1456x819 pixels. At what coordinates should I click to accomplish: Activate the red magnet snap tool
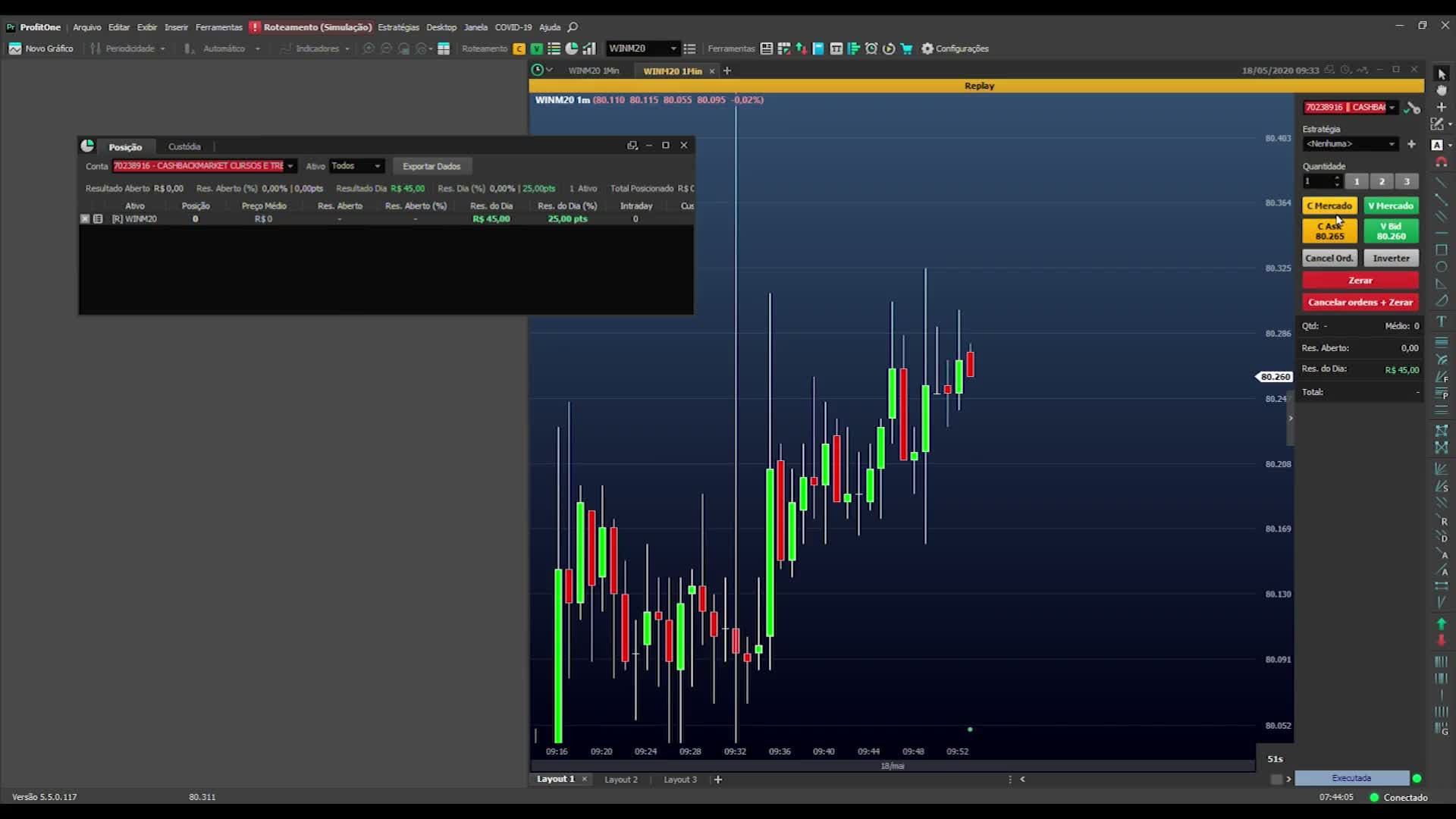click(1442, 162)
